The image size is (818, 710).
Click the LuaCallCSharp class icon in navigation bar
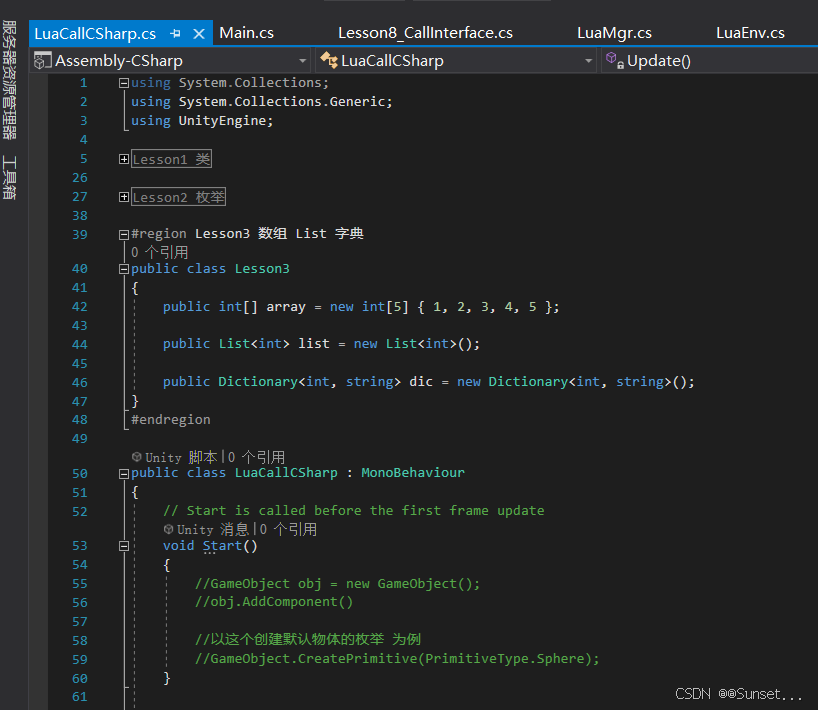(x=329, y=61)
